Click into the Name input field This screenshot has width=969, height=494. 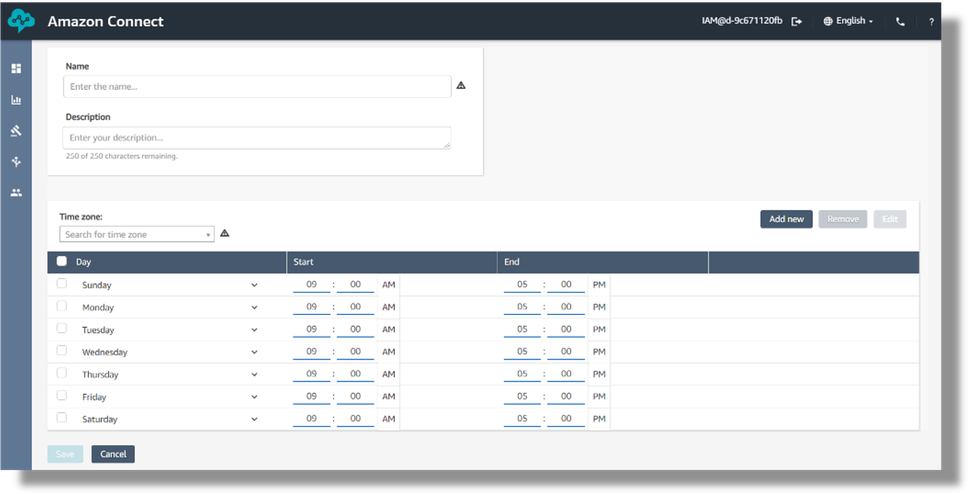(257, 87)
